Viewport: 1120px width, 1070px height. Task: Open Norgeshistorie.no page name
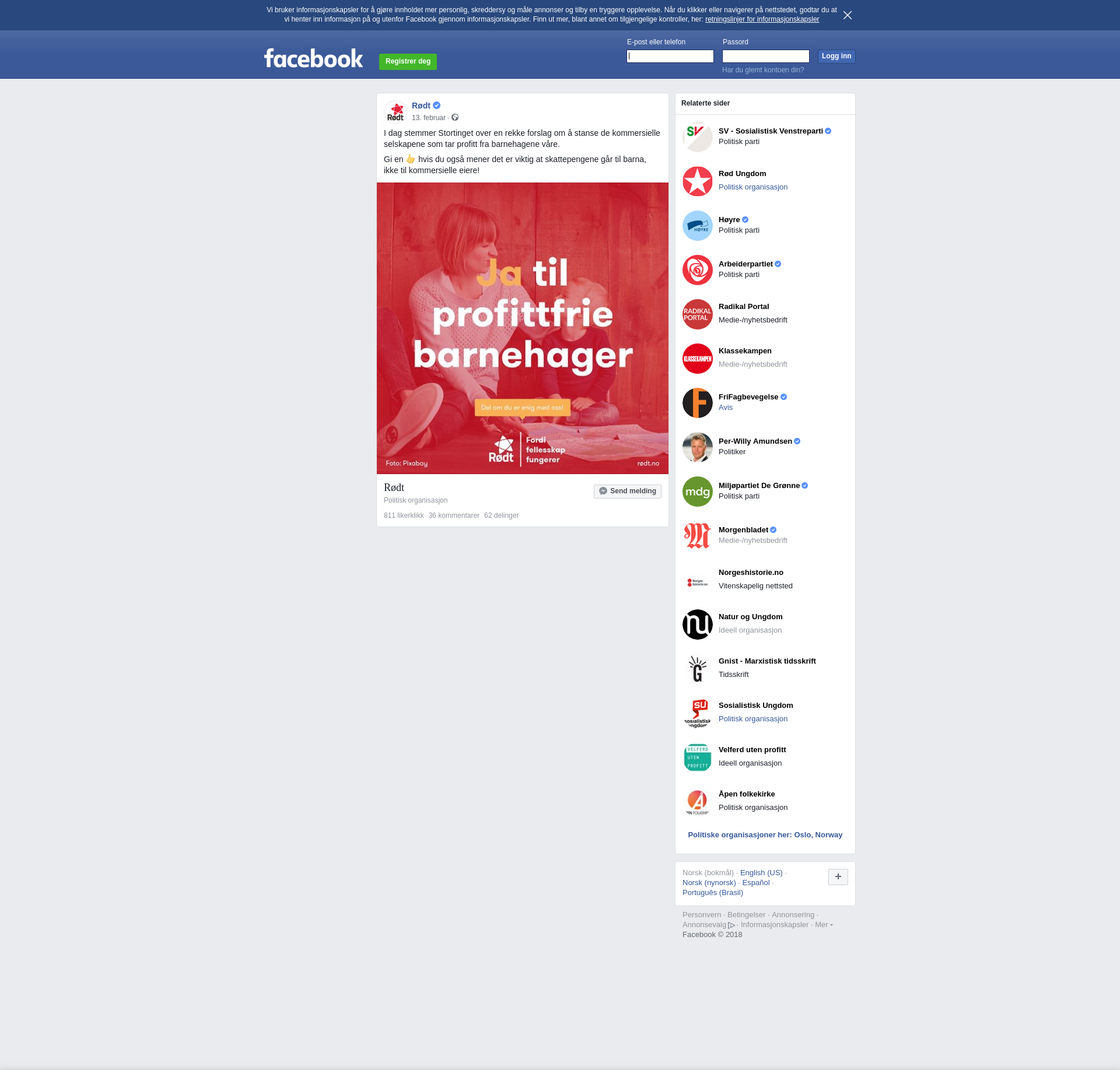point(751,573)
